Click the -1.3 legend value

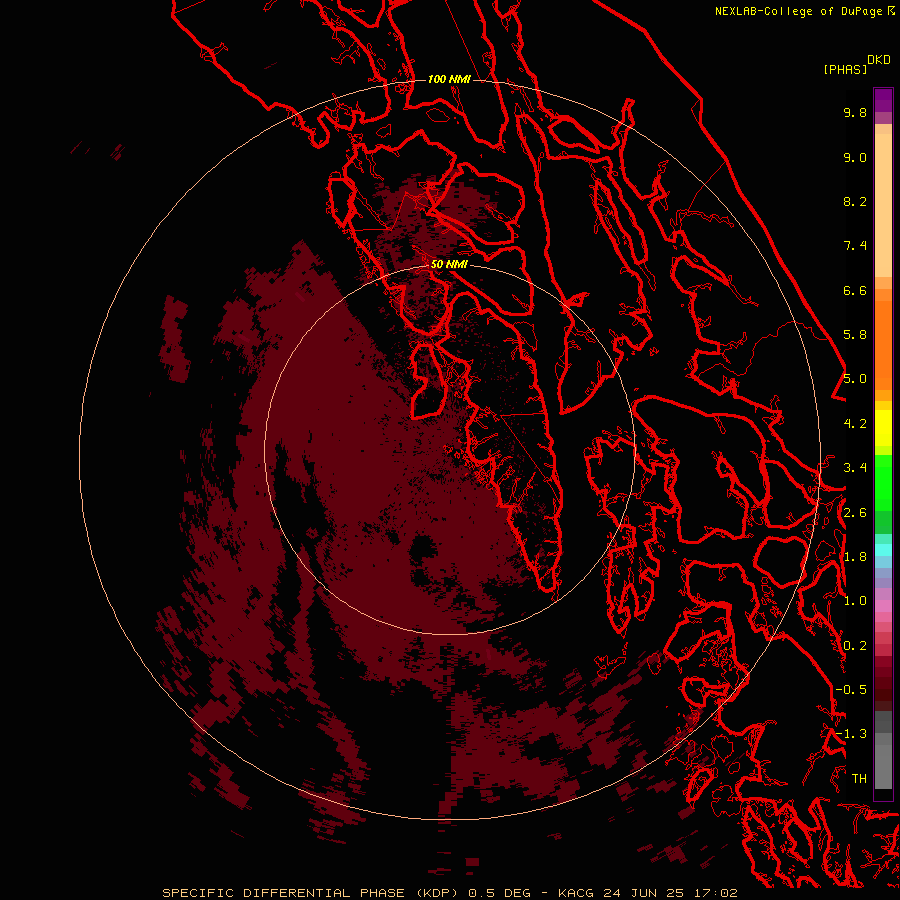(x=851, y=734)
